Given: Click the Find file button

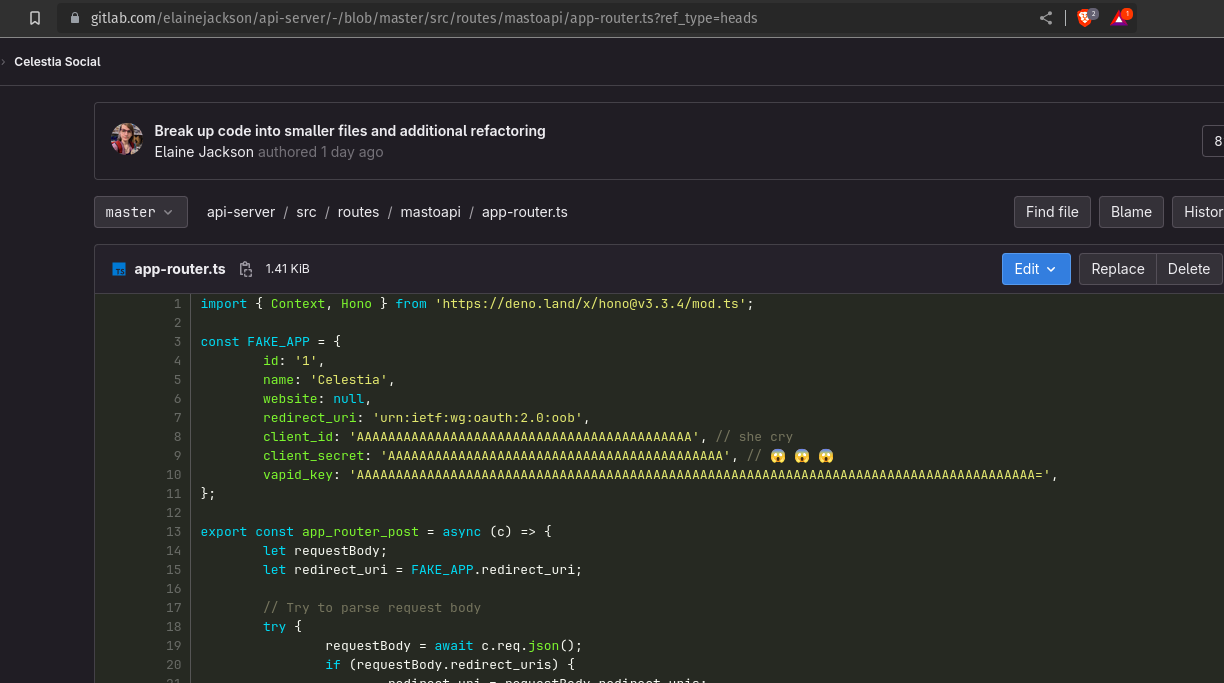Looking at the screenshot, I should 1052,212.
